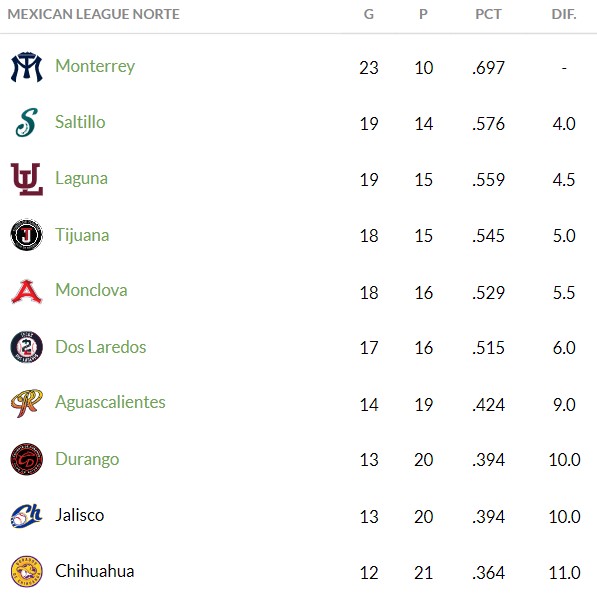This screenshot has height=596, width=597.
Task: Click the Durango team name link
Action: tap(87, 460)
